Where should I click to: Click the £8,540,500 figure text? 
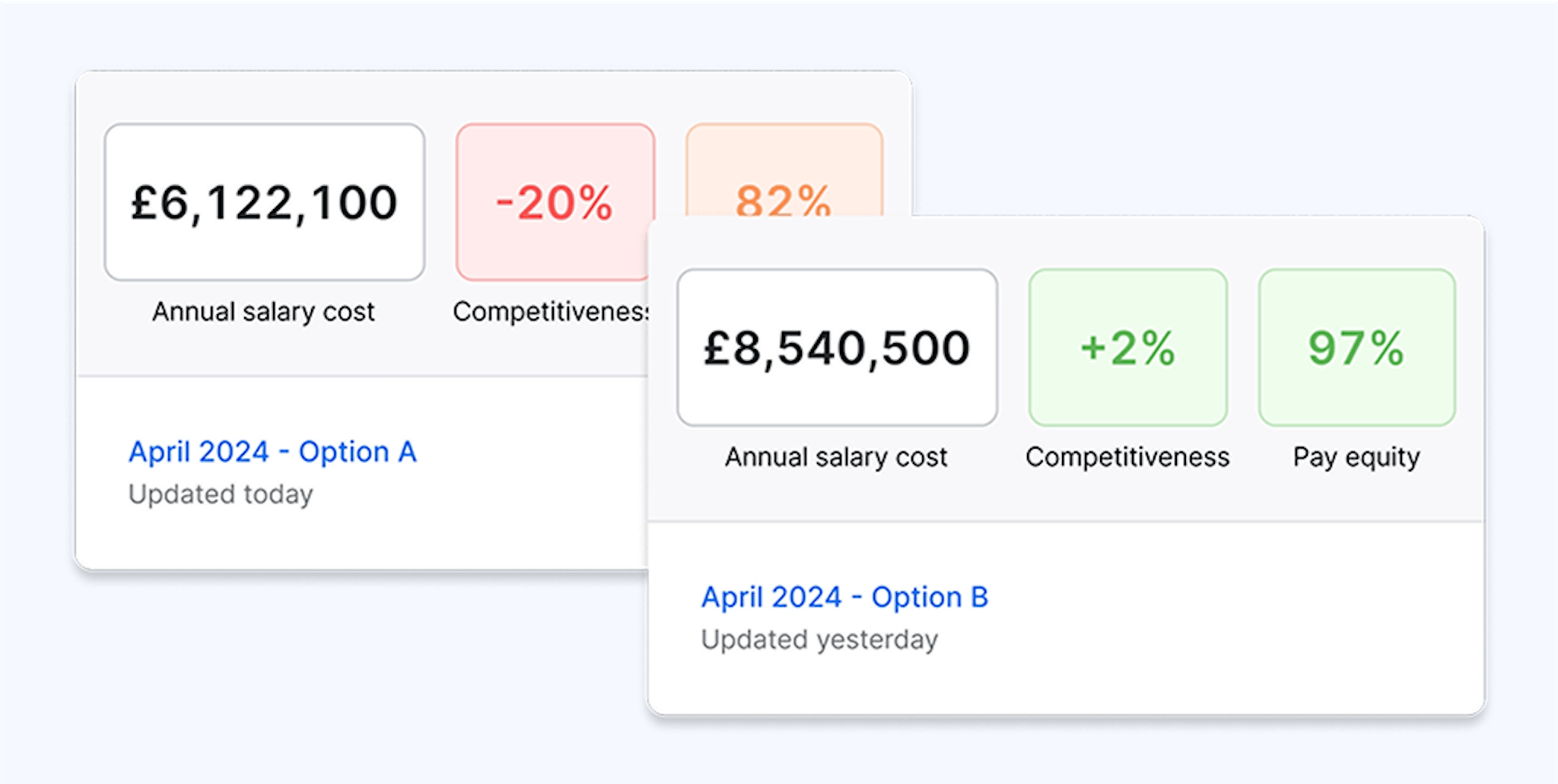pyautogui.click(x=835, y=347)
